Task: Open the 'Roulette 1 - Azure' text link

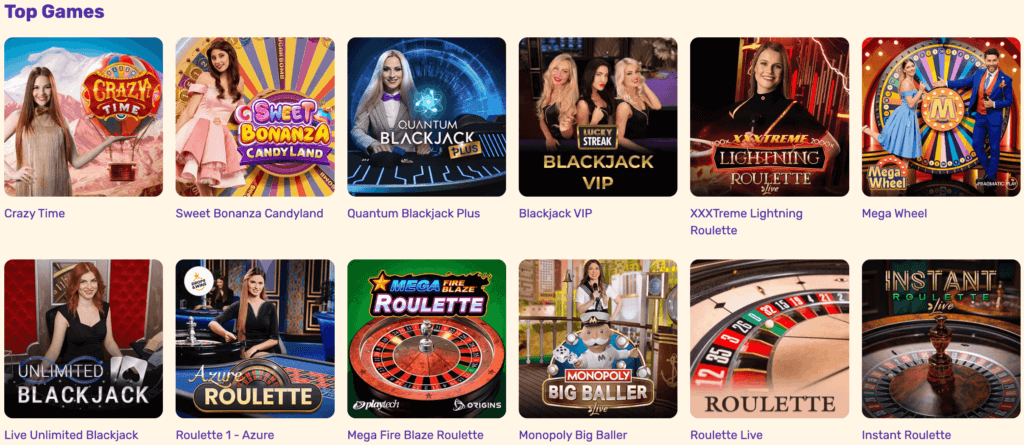Action: 225,435
